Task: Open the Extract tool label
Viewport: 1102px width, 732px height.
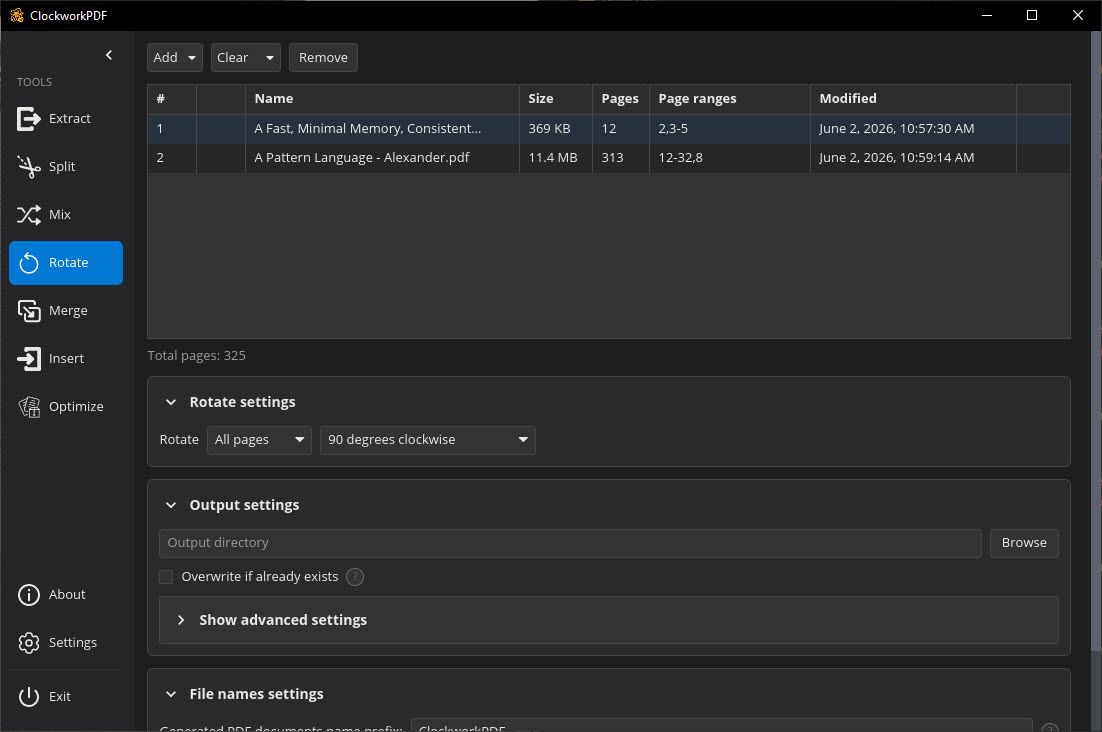Action: tap(70, 119)
